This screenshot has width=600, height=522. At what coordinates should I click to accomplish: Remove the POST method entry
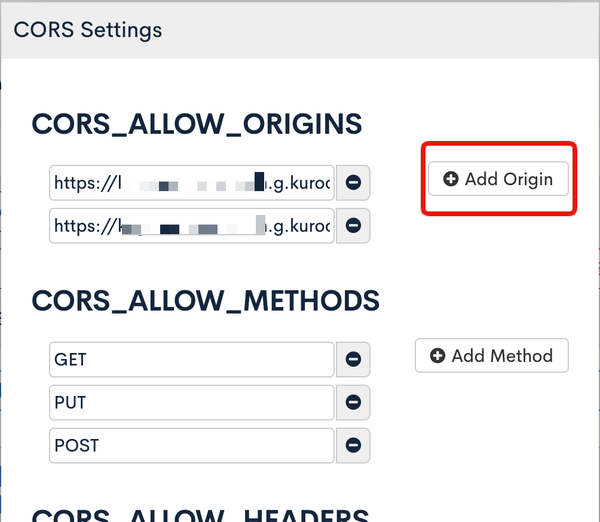coord(353,445)
